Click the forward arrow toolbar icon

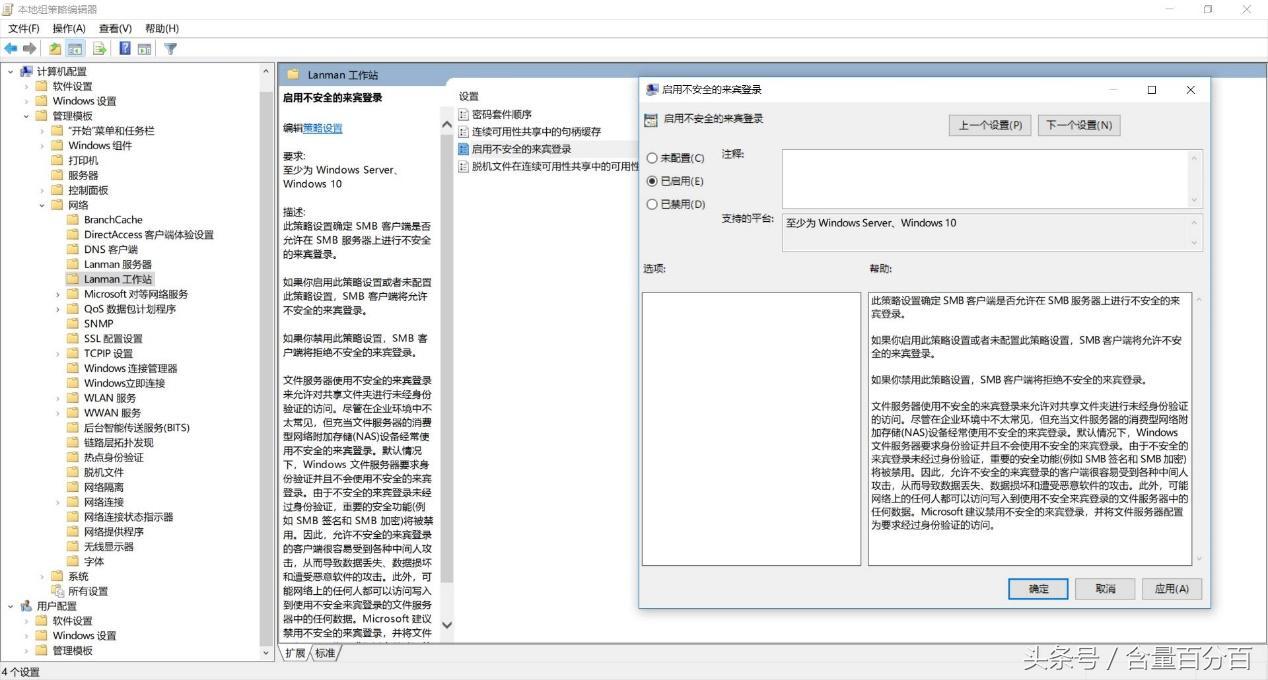click(x=29, y=48)
